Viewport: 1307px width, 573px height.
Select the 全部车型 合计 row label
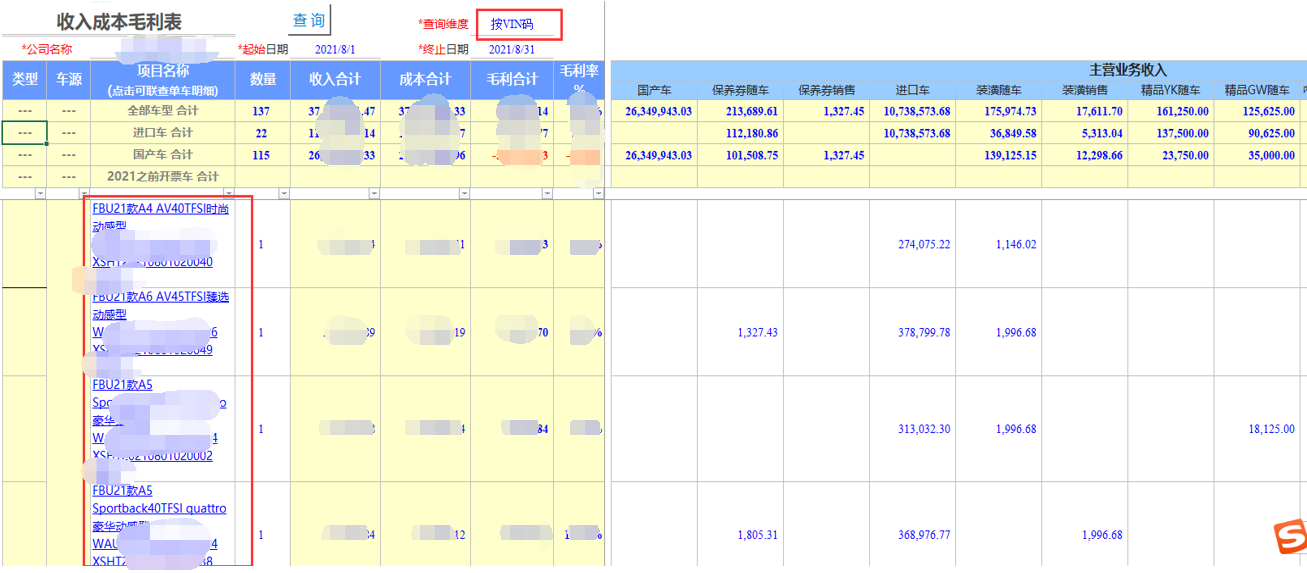coord(162,111)
